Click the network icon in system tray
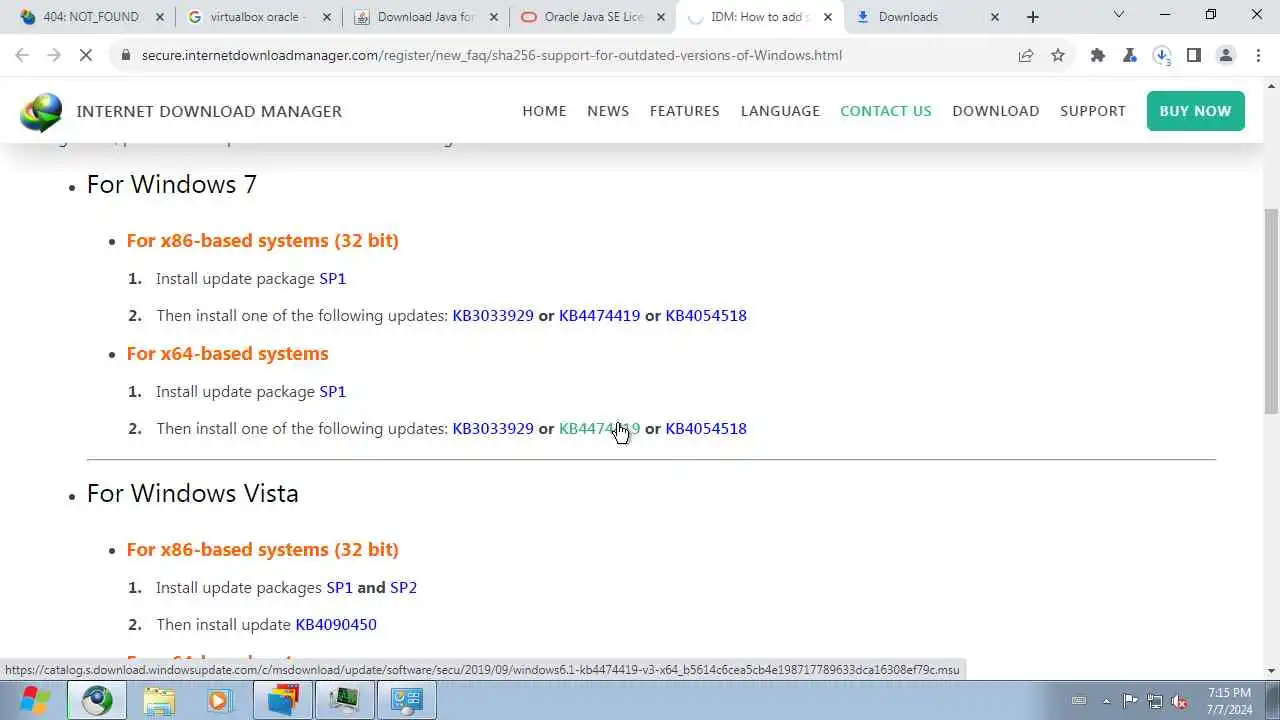1280x720 pixels. pyautogui.click(x=1155, y=701)
